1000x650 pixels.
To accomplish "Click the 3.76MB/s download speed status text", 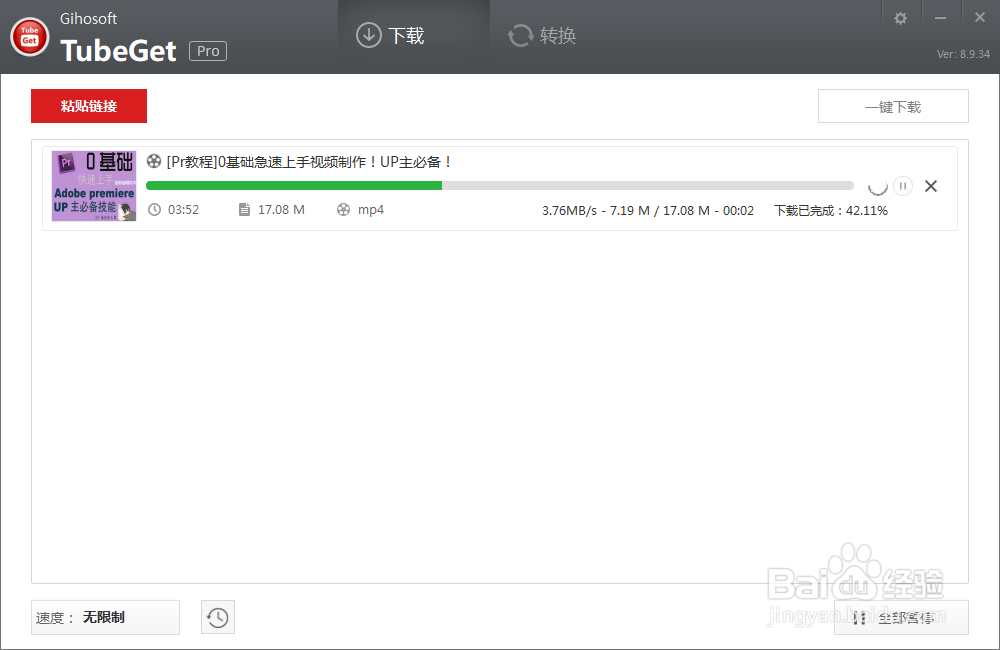I will click(x=648, y=211).
